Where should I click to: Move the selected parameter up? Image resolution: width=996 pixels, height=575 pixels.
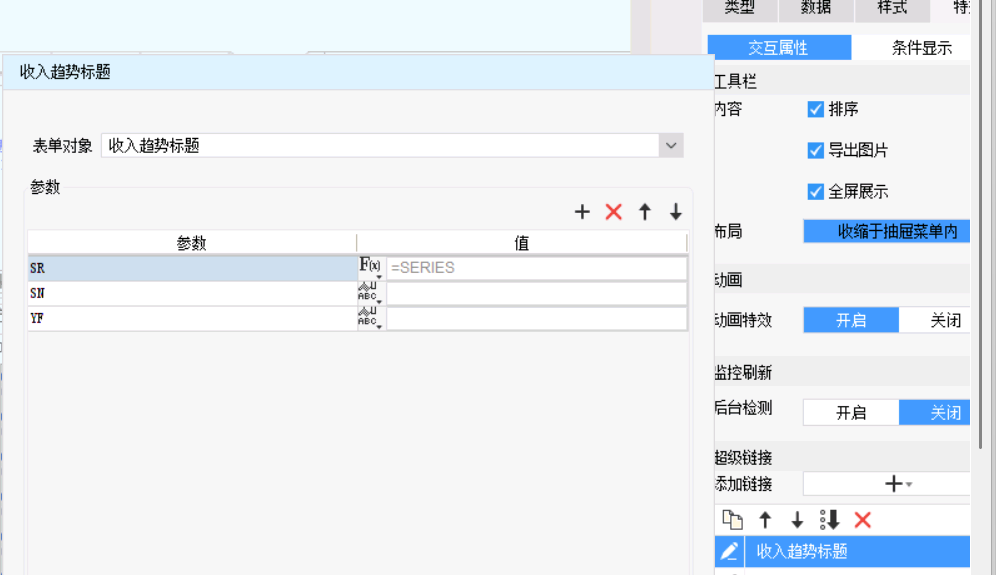(x=645, y=212)
